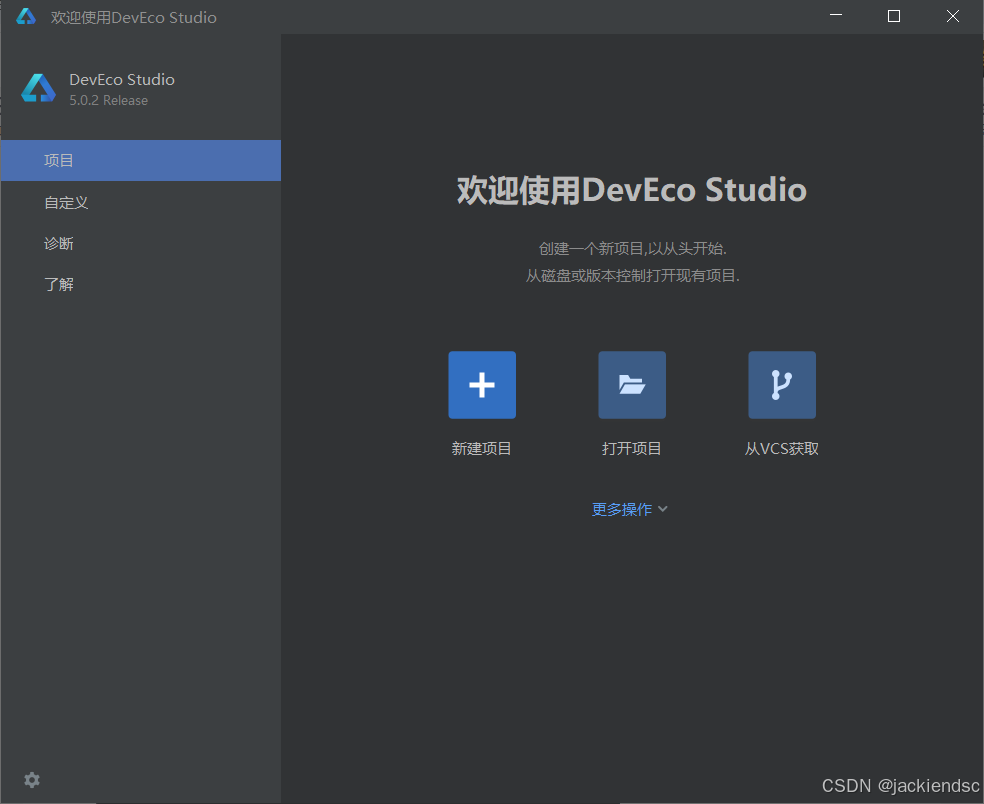The width and height of the screenshot is (984, 804).
Task: Click the DevEco logo in the title bar
Action: click(26, 16)
